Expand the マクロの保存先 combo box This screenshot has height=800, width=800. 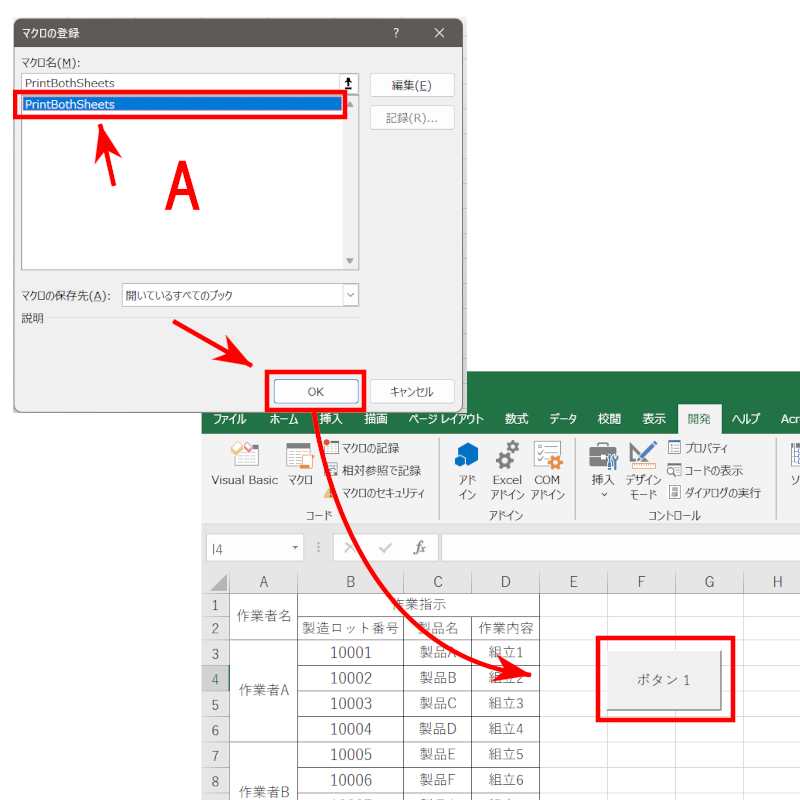(350, 295)
